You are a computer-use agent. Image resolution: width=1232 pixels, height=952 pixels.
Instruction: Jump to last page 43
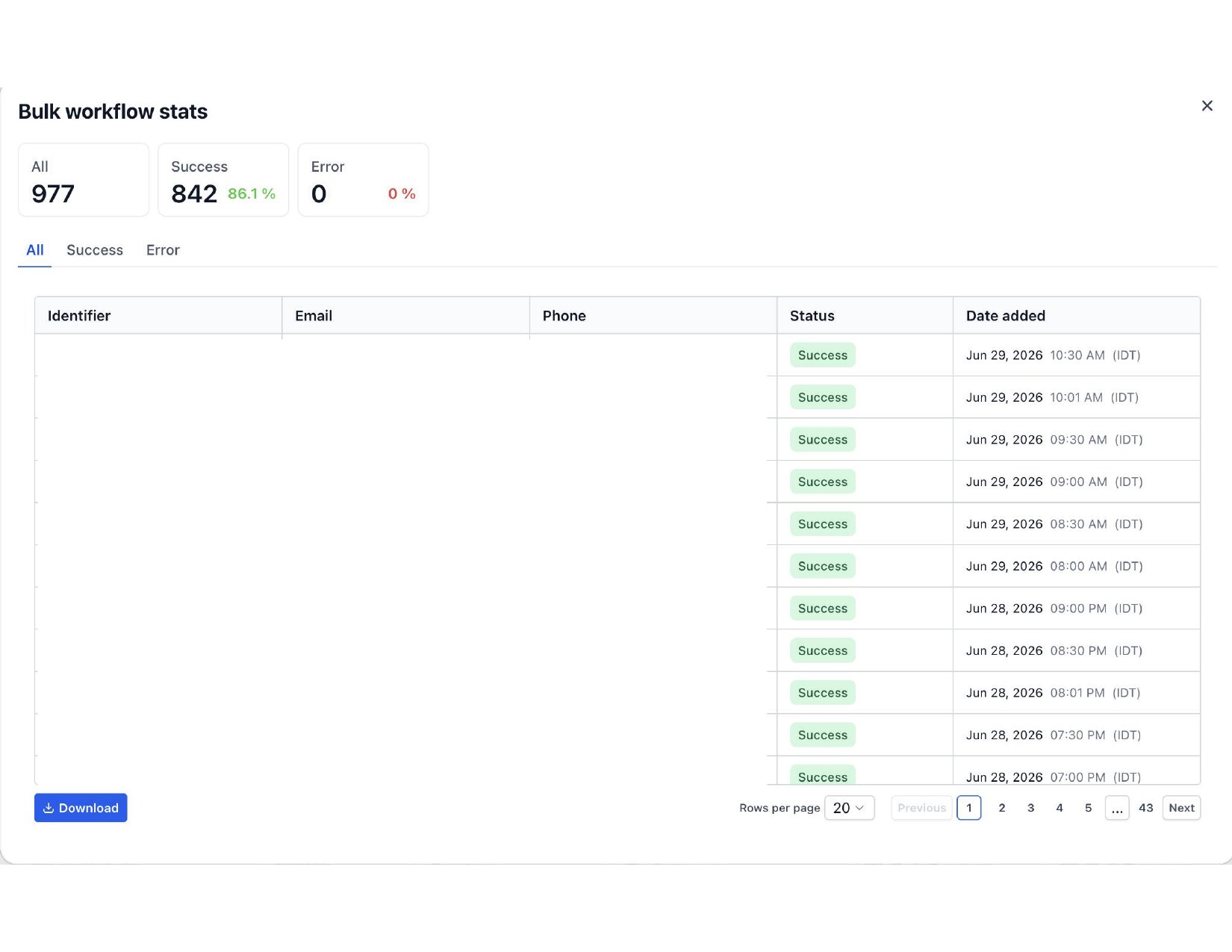click(x=1146, y=808)
